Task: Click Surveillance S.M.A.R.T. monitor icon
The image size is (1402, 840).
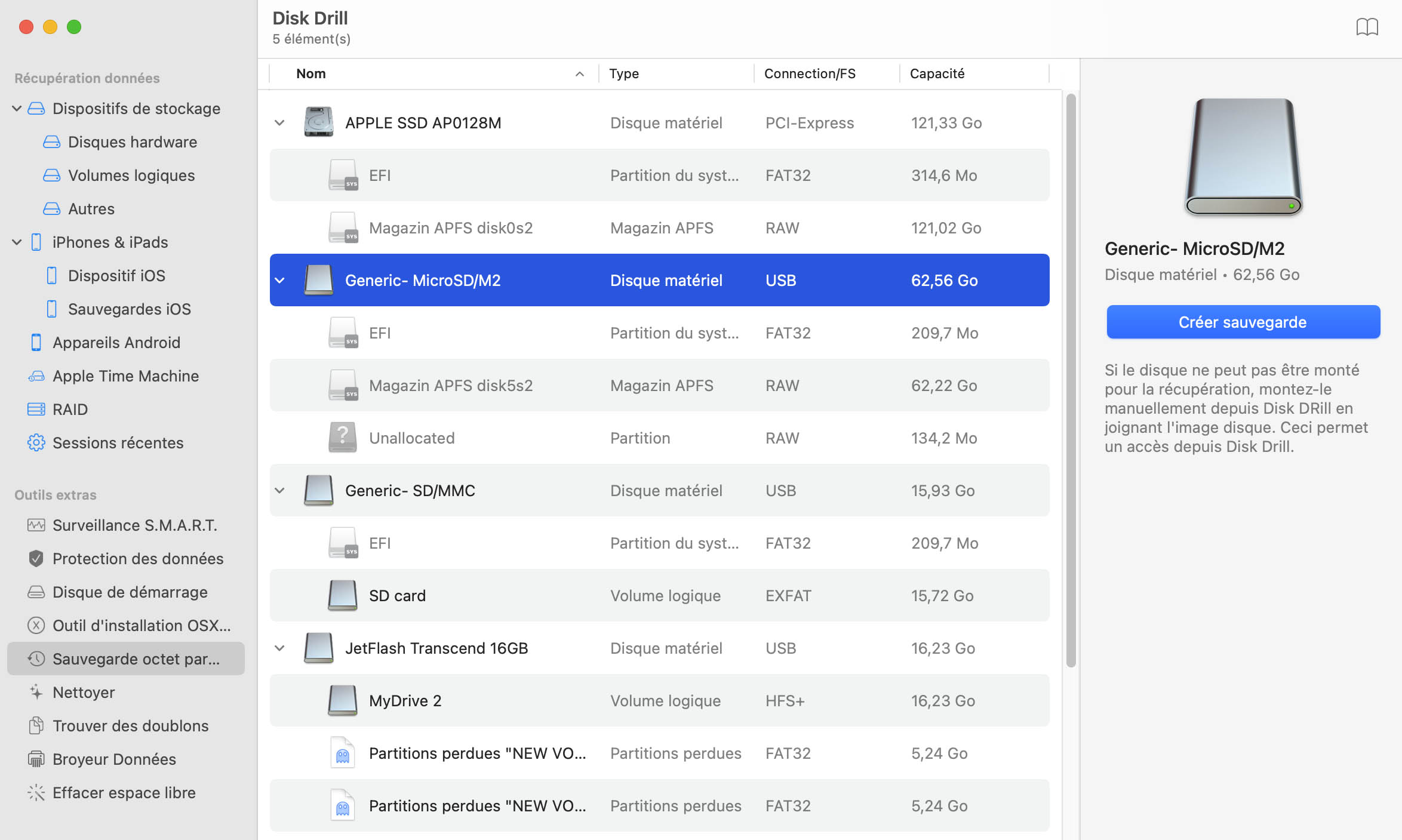Action: pyautogui.click(x=36, y=525)
